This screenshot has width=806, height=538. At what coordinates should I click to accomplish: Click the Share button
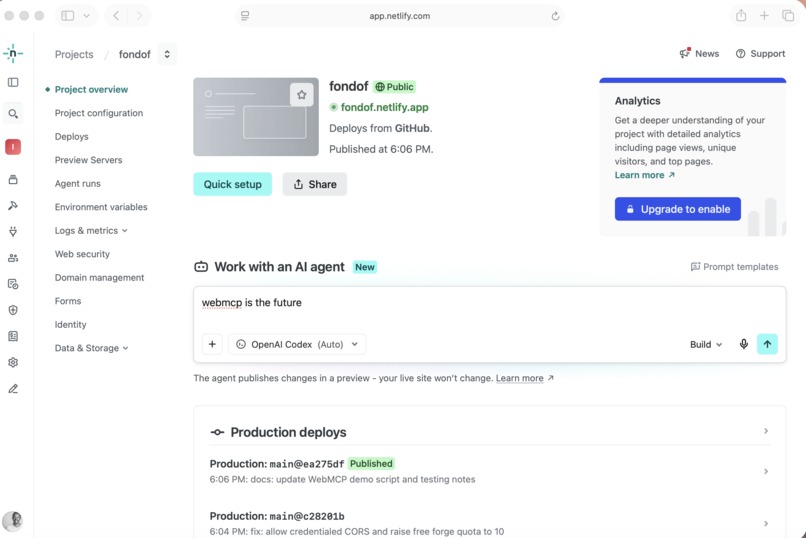tap(315, 184)
